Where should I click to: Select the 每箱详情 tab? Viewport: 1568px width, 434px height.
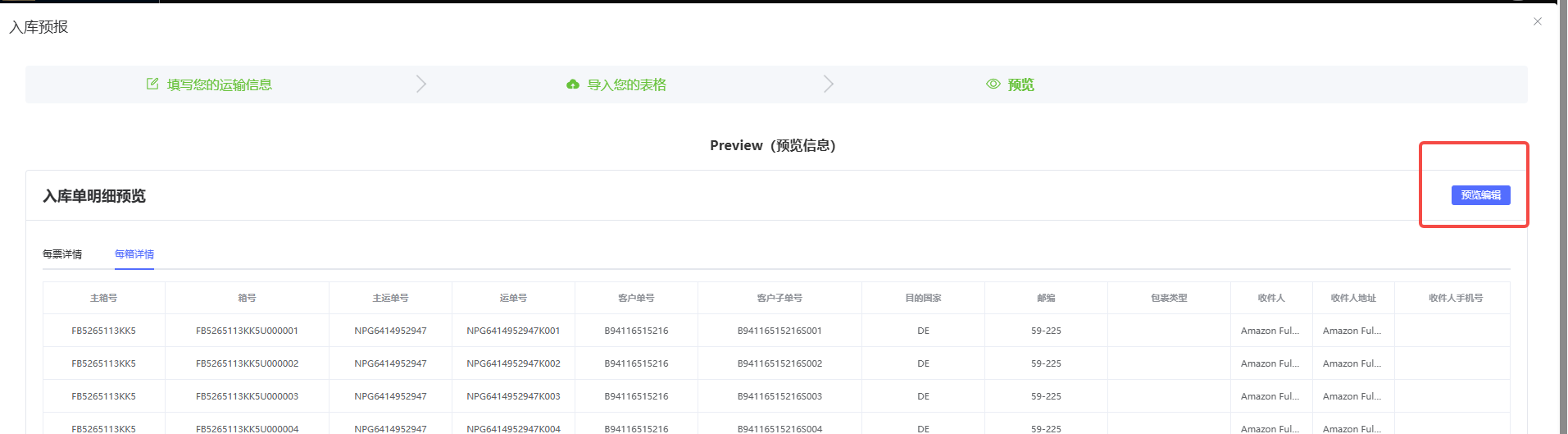coord(134,254)
